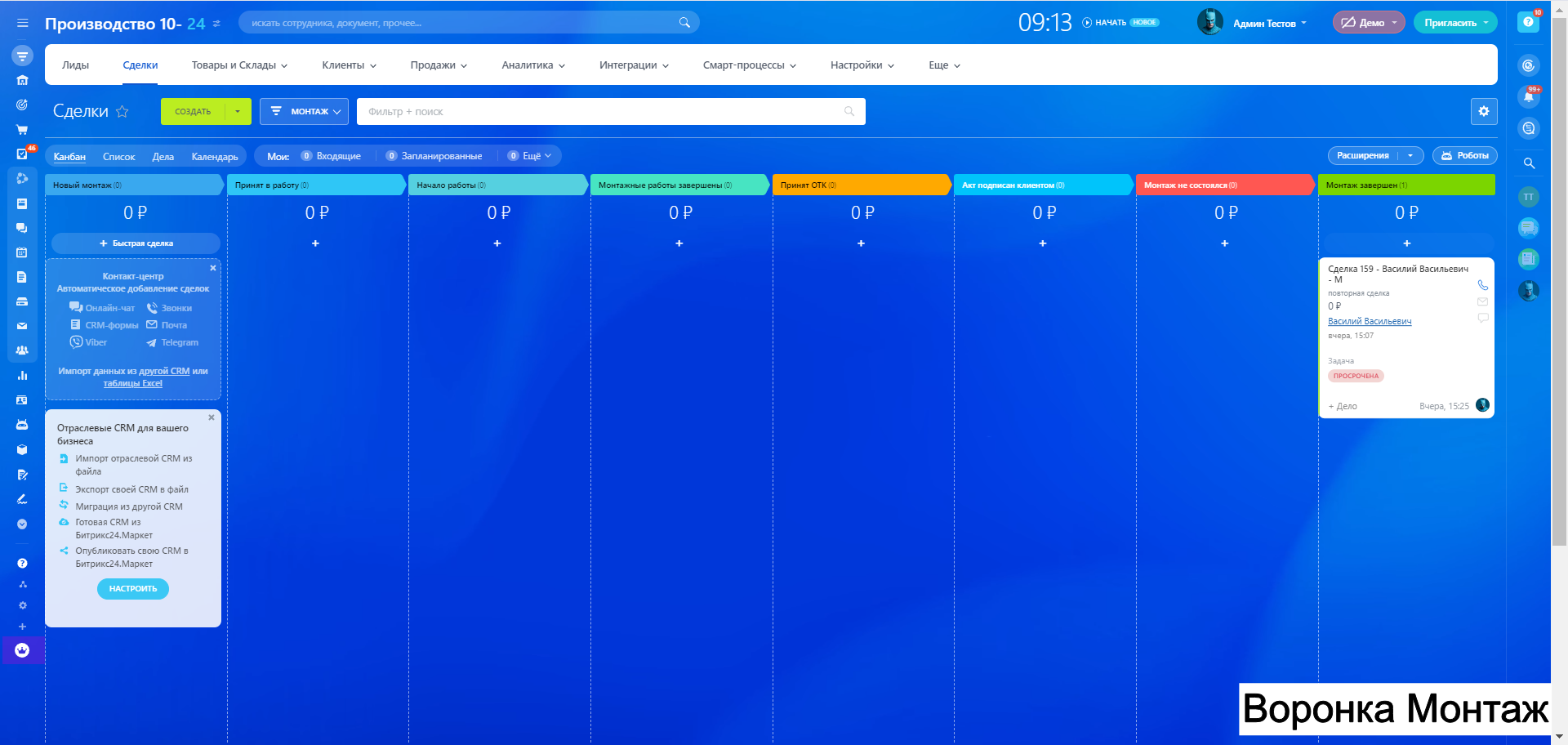Image resolution: width=1568 pixels, height=745 pixels.
Task: Add Сделки page to favorites with star
Action: (122, 111)
